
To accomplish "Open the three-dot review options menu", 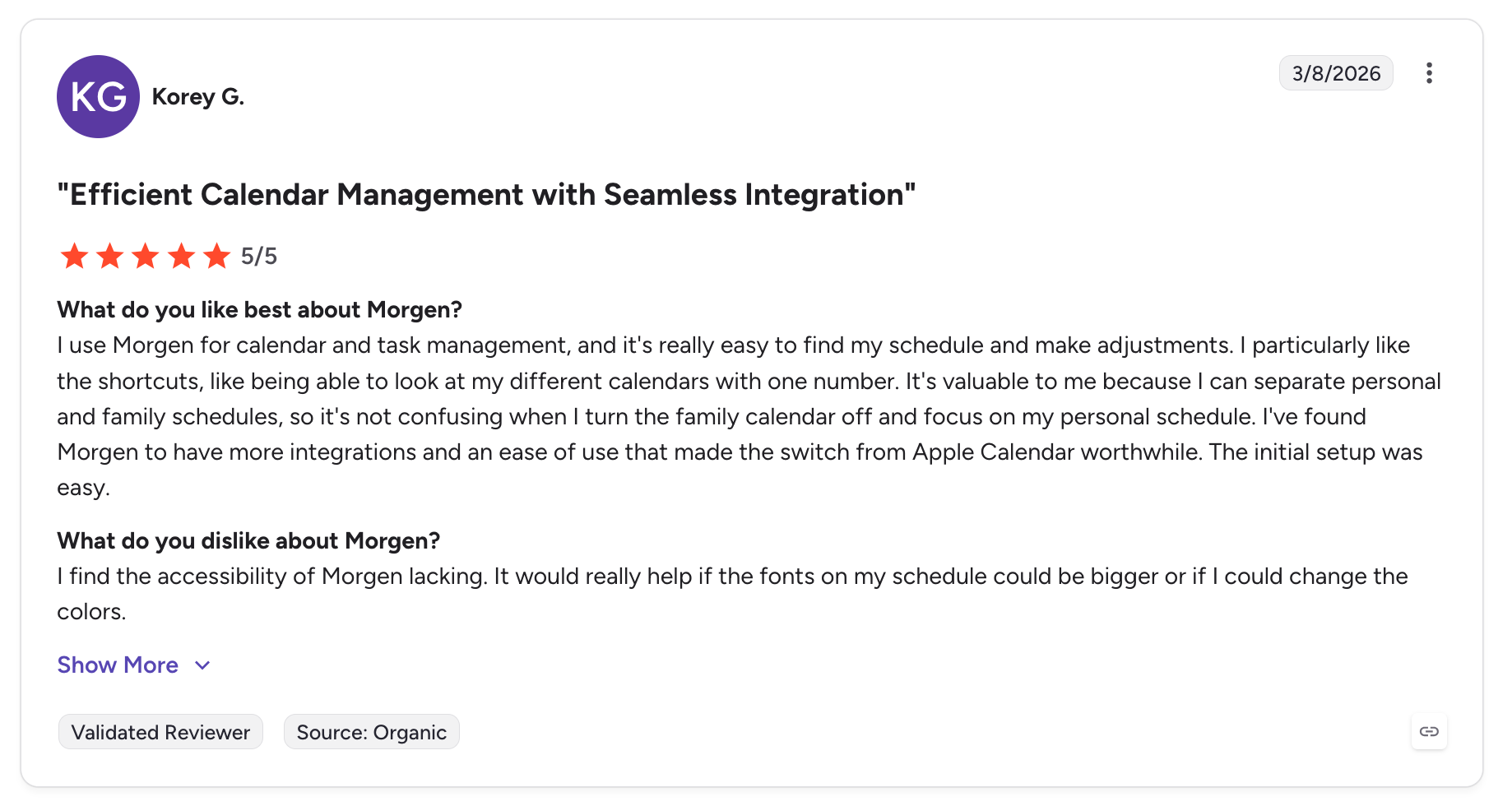I will click(1429, 73).
